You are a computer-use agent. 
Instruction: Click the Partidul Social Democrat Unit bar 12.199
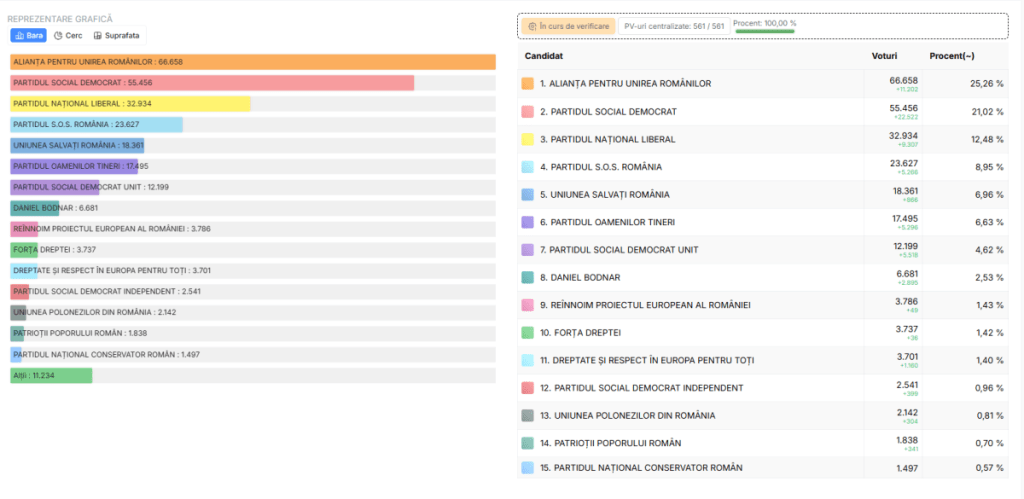55,187
